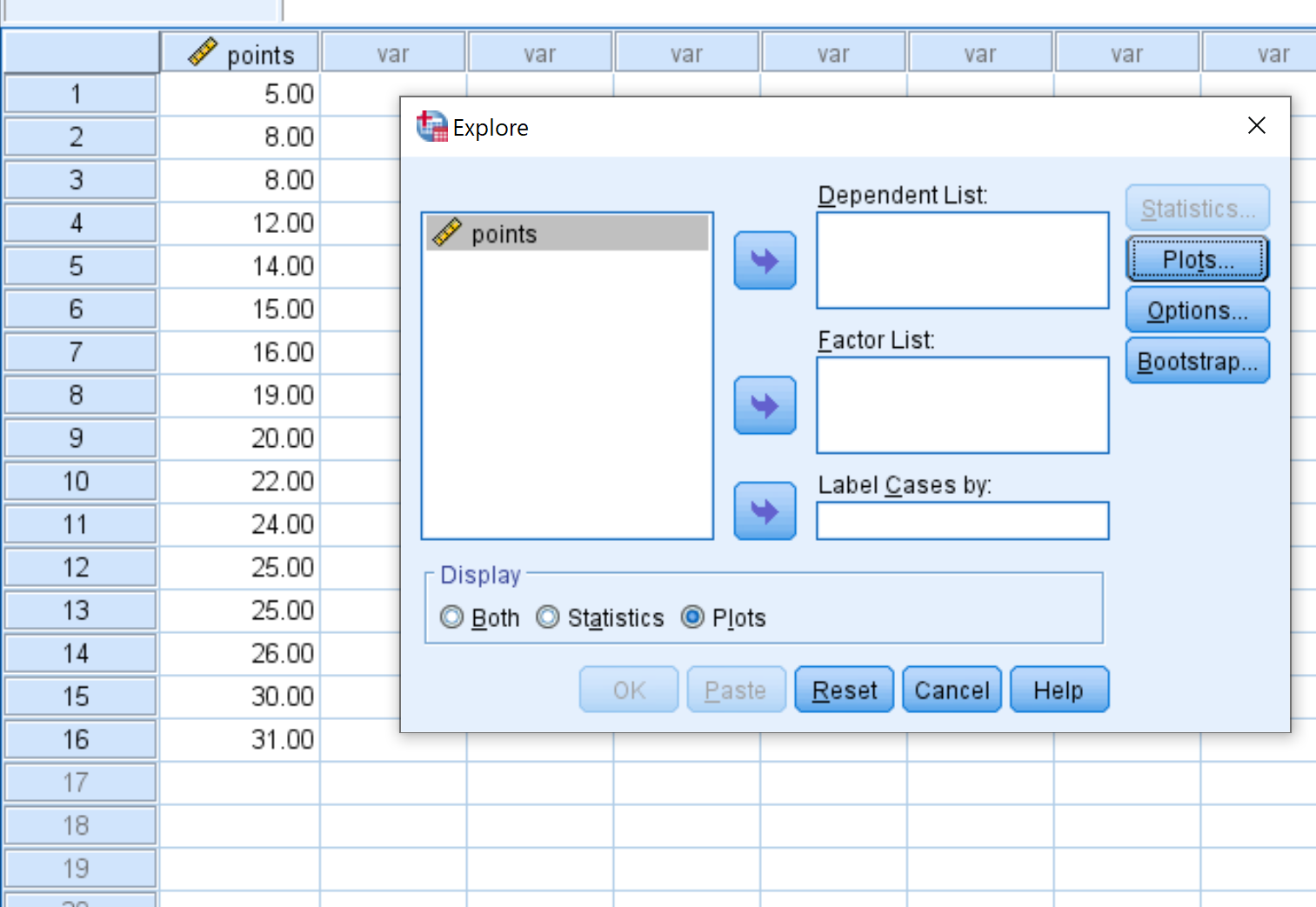
Task: Open the Plots... settings button
Action: click(1198, 259)
